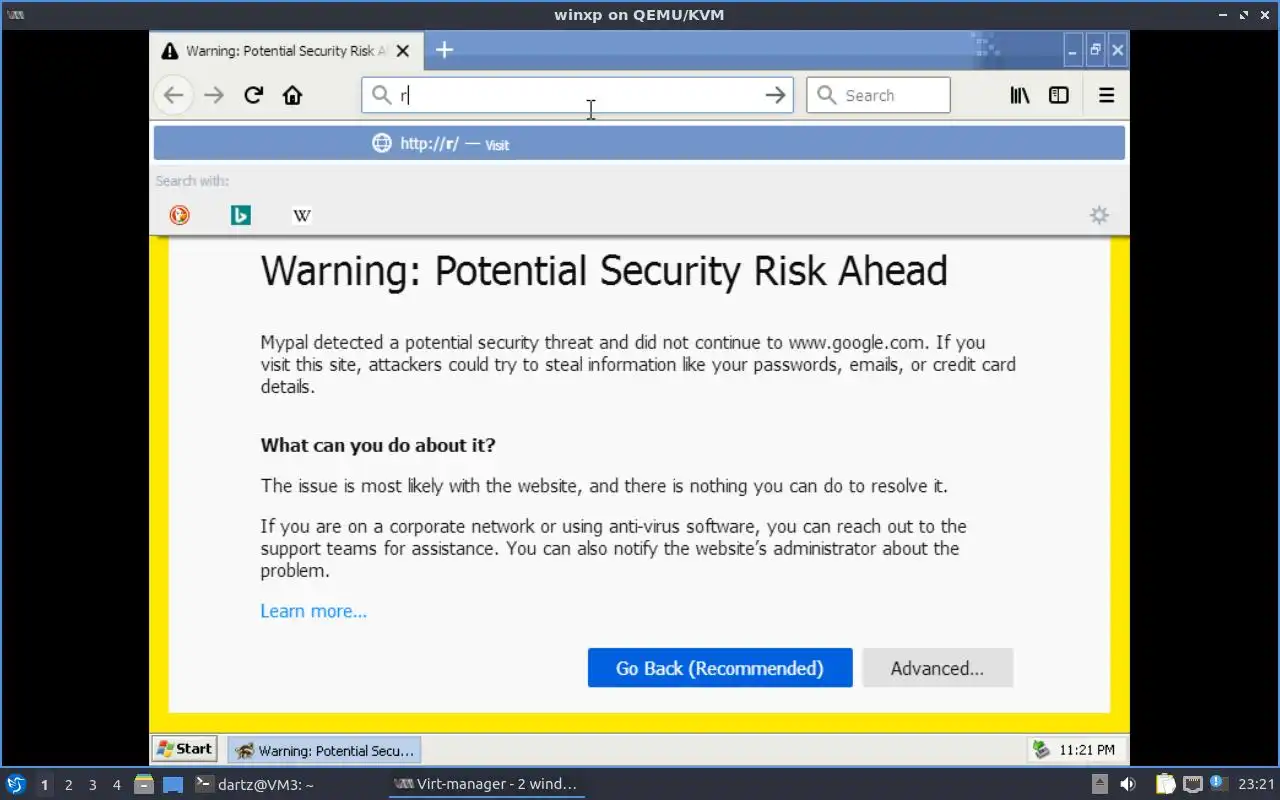Viewport: 1280px width, 800px height.
Task: Select the Warning taskbar window button
Action: pos(323,750)
